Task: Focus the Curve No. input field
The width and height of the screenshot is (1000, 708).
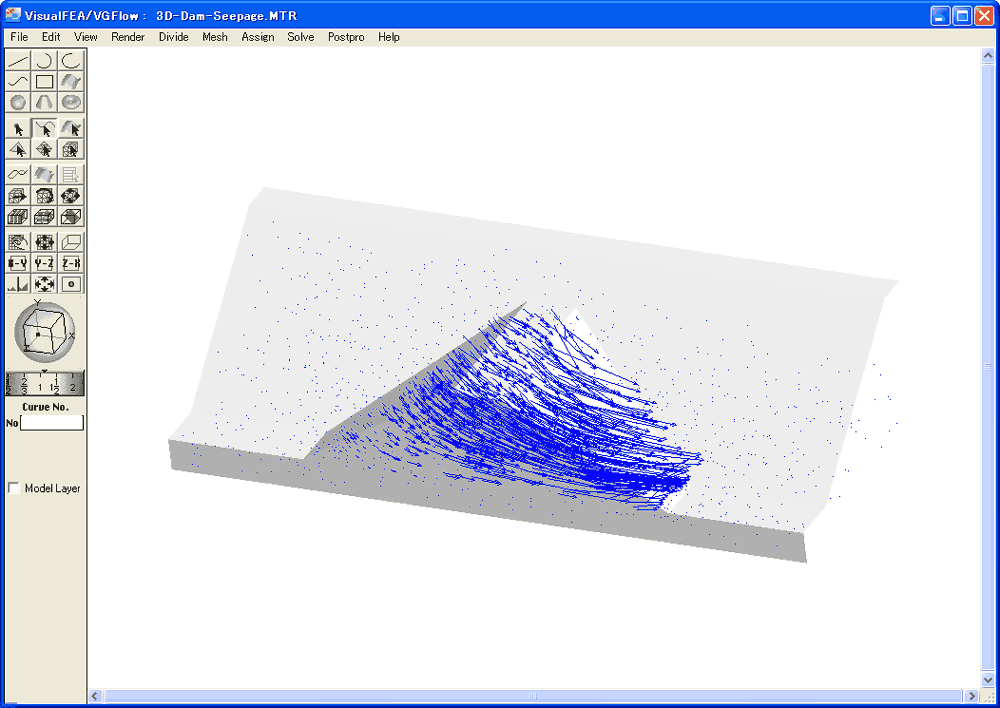Action: coord(52,422)
